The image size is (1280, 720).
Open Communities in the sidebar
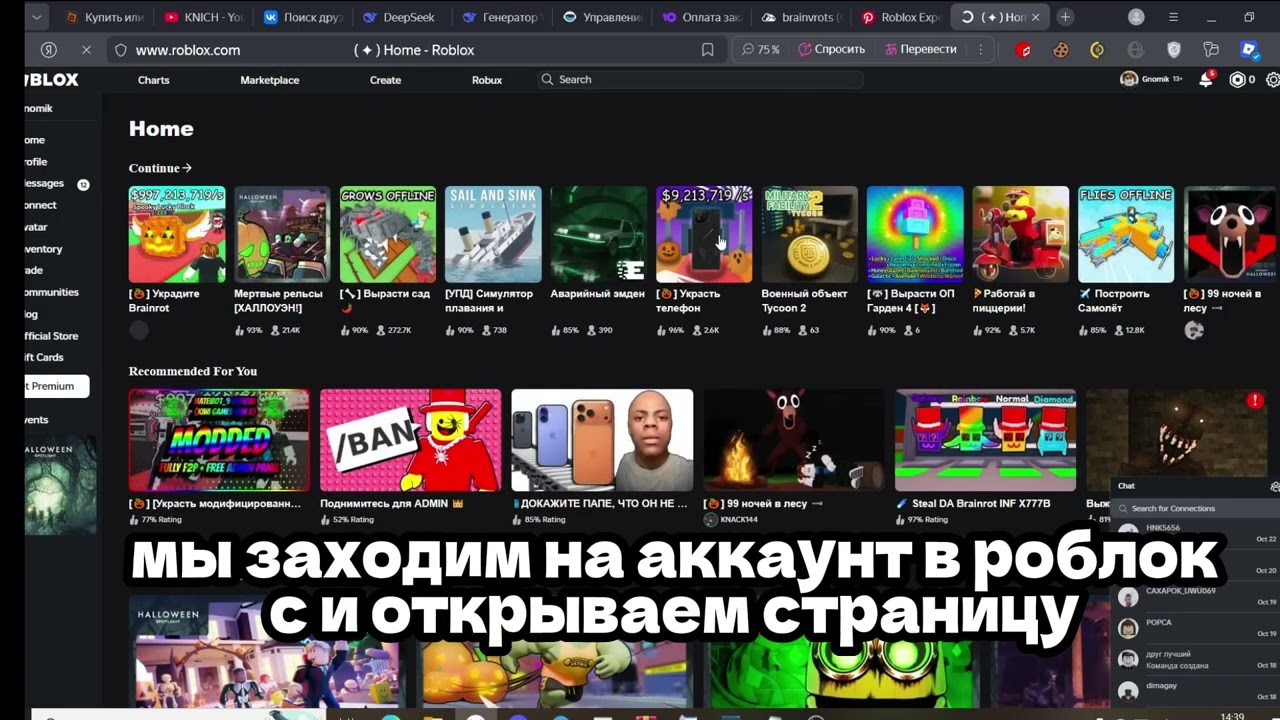tap(52, 293)
